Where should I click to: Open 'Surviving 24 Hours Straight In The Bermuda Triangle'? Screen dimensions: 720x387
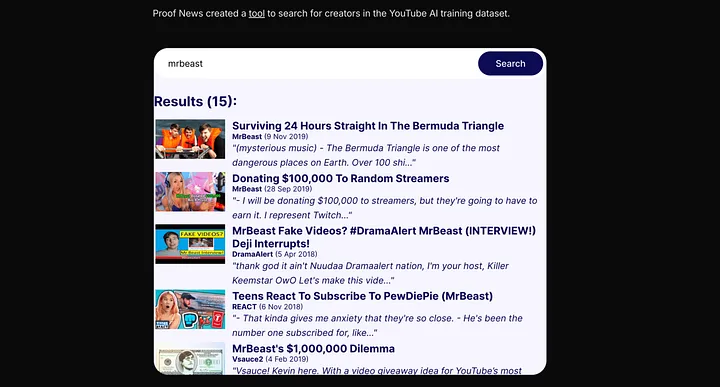pyautogui.click(x=368, y=126)
